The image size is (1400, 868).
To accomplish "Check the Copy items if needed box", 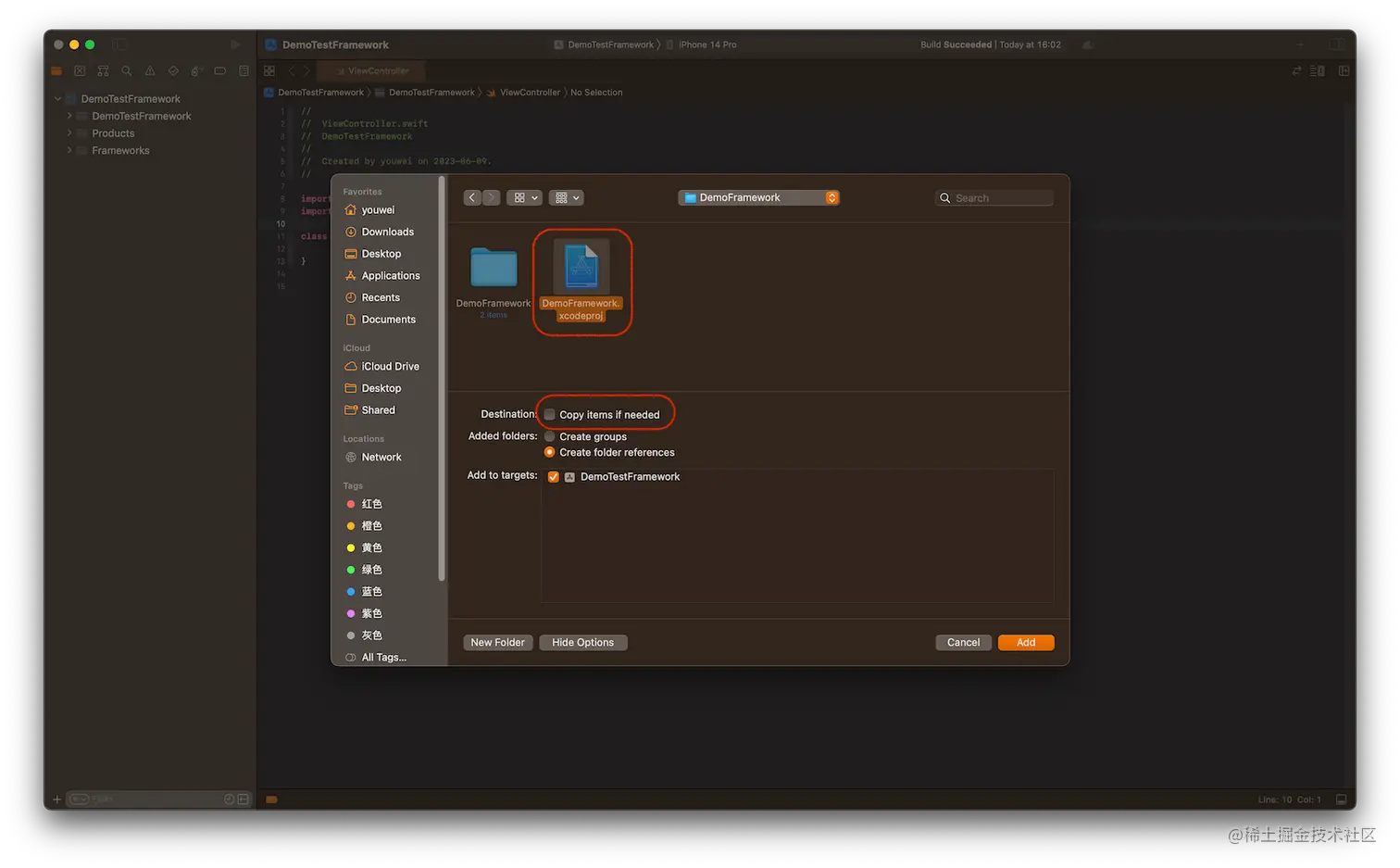I will (550, 414).
